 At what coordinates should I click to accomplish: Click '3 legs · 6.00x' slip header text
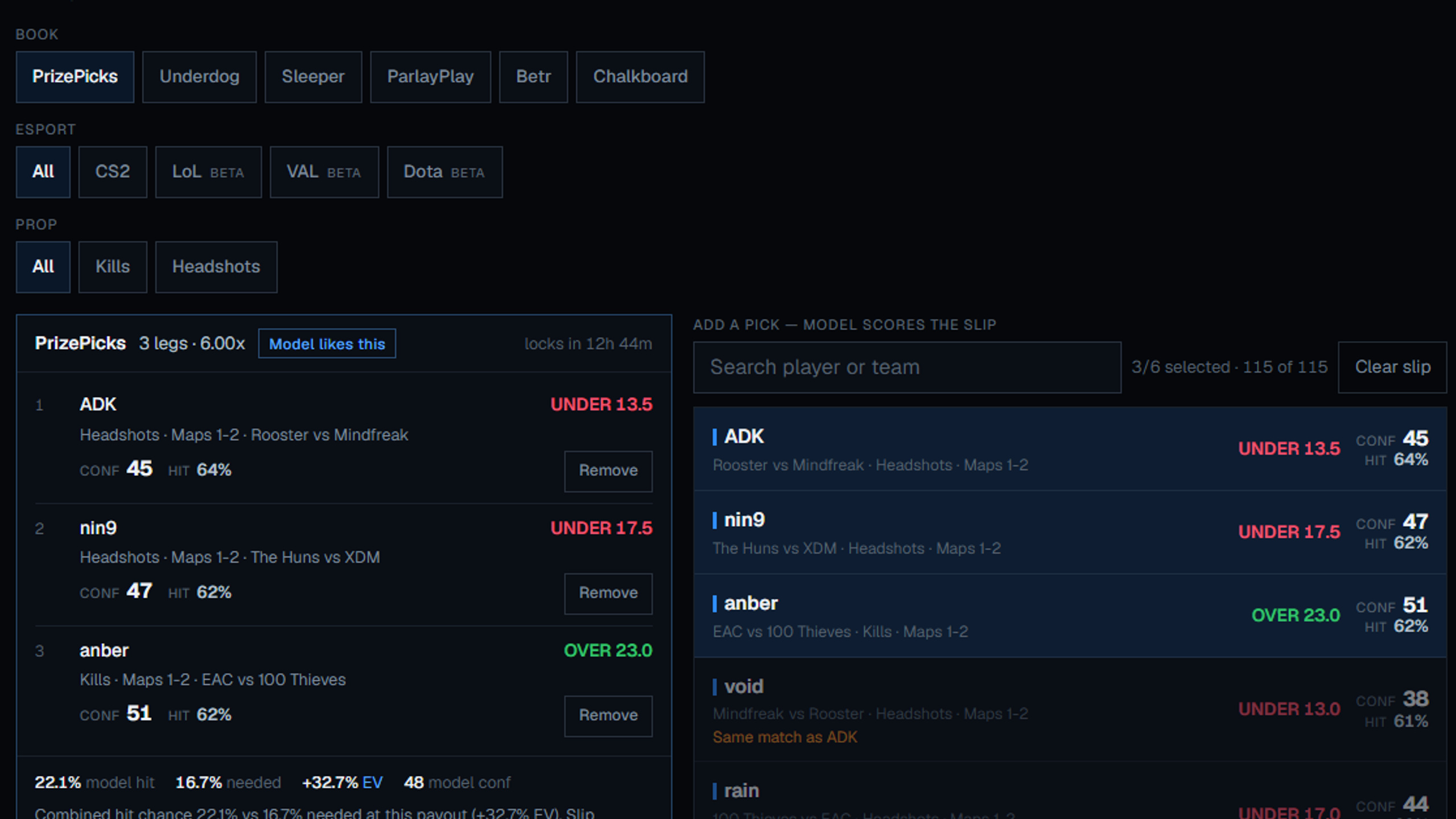point(192,344)
